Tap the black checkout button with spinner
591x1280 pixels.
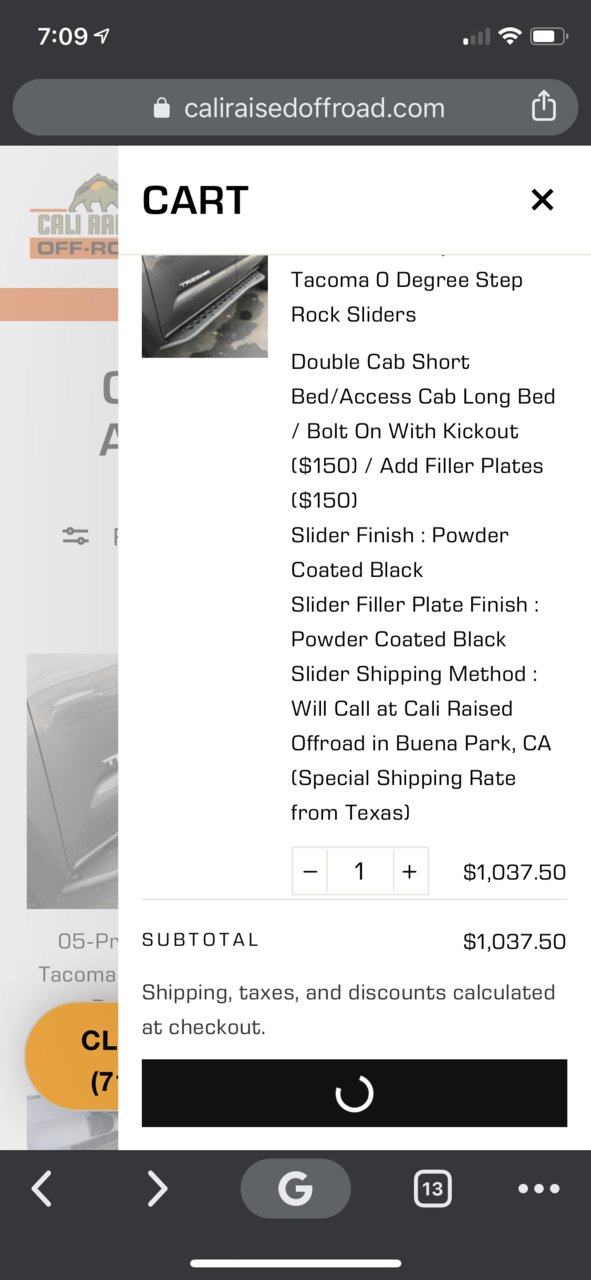[354, 1093]
